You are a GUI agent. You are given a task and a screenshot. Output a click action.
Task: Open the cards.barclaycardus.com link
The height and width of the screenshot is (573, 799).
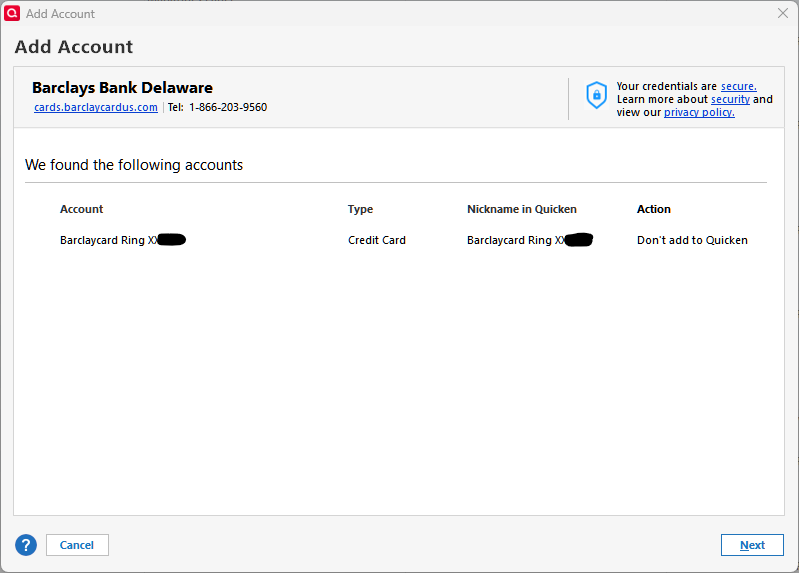pyautogui.click(x=96, y=107)
